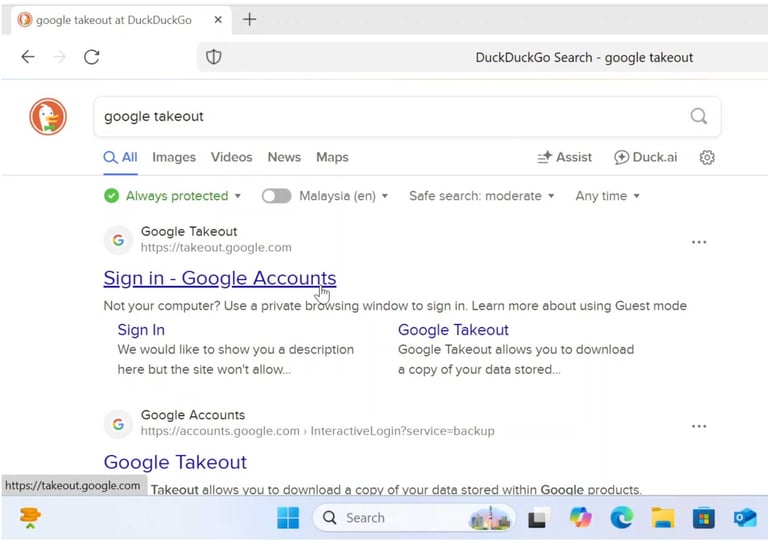Close the google takeout browser tab

point(218,20)
